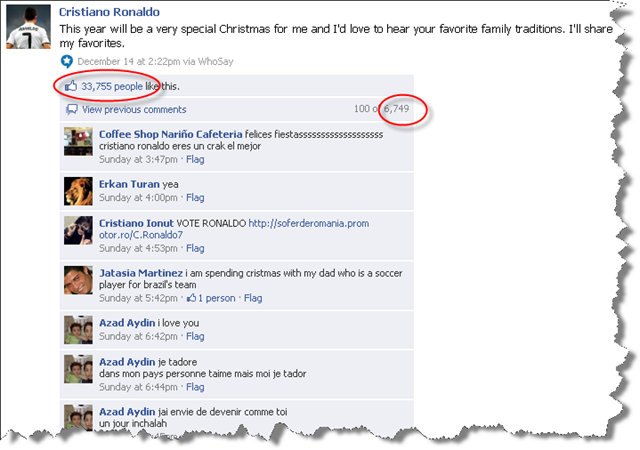This screenshot has height=450, width=640.
Task: Open Cristiano Ronaldo's profile picture
Action: coord(29,27)
